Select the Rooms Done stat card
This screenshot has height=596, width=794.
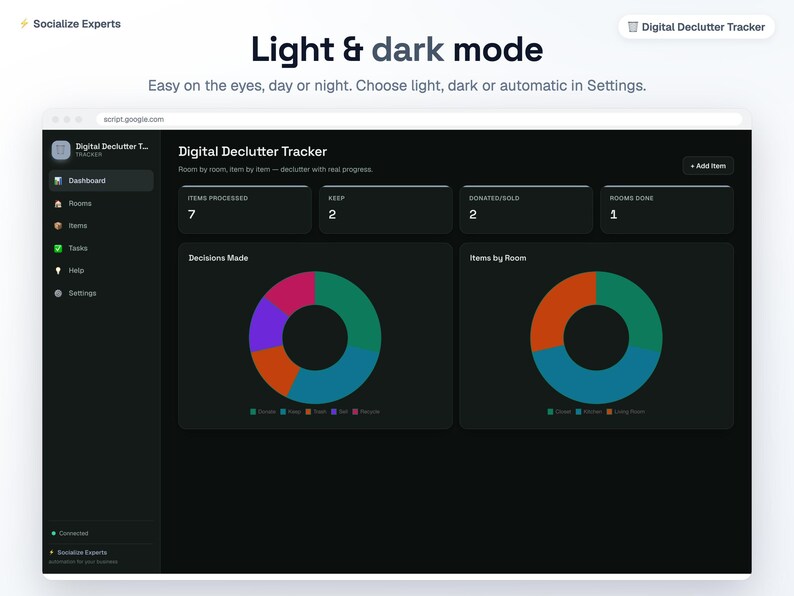(667, 209)
